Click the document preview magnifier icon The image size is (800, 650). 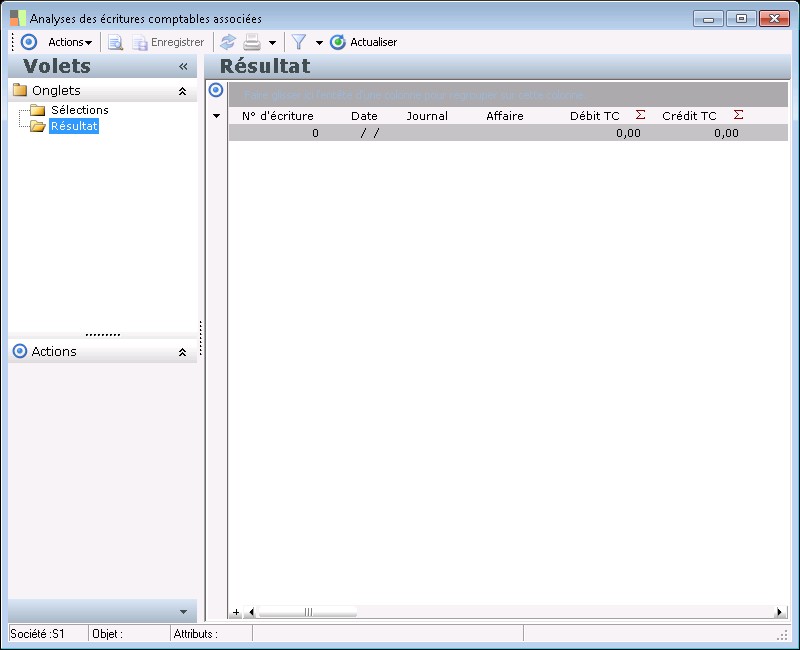tap(115, 42)
